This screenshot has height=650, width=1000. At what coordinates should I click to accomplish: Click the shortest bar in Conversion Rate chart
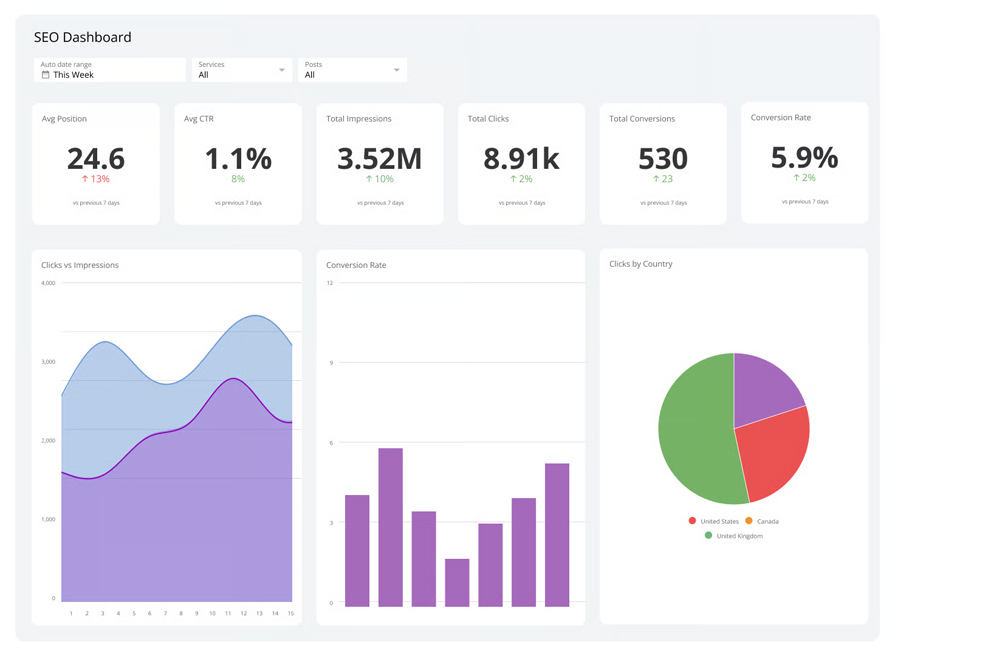point(457,582)
